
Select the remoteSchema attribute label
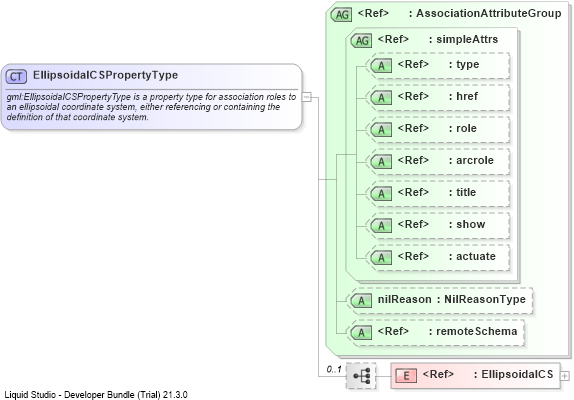click(477, 331)
